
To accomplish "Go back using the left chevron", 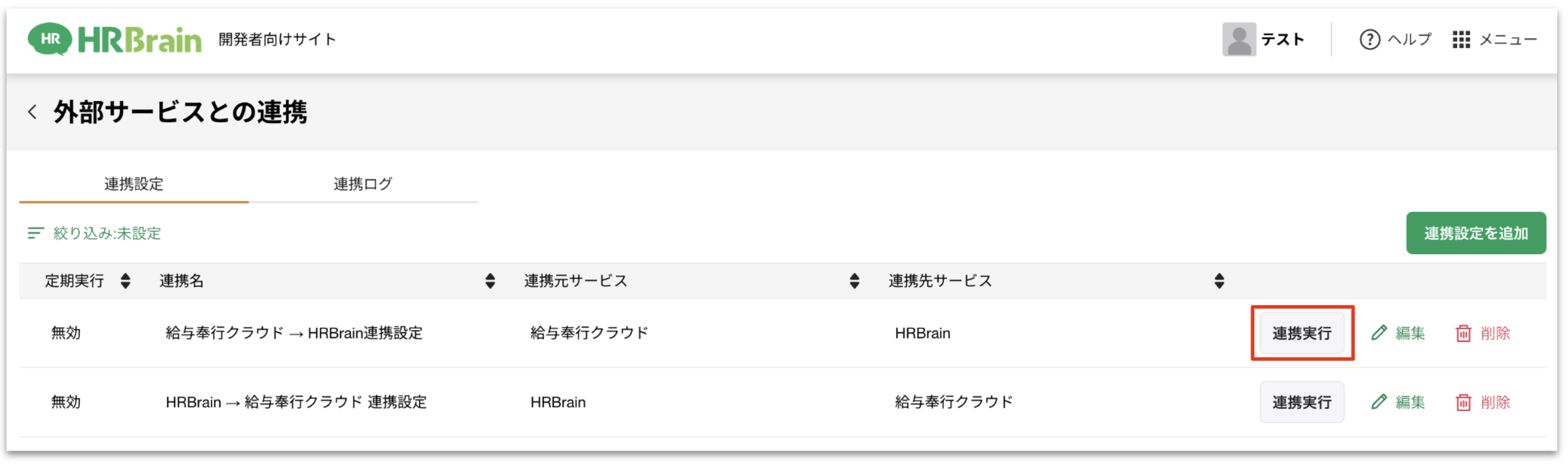I will [x=32, y=112].
